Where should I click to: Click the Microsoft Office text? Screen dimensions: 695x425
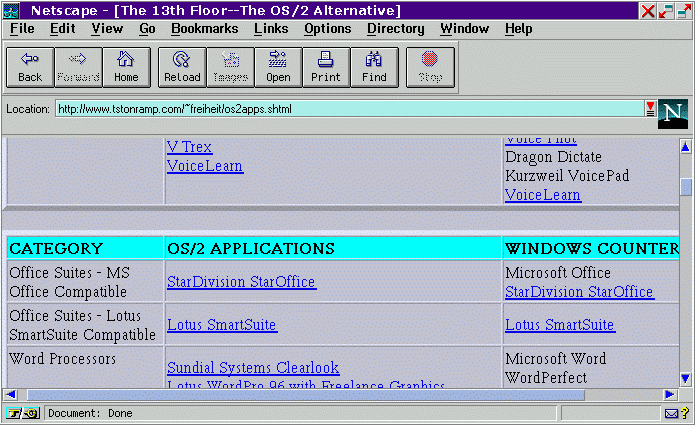pos(558,273)
